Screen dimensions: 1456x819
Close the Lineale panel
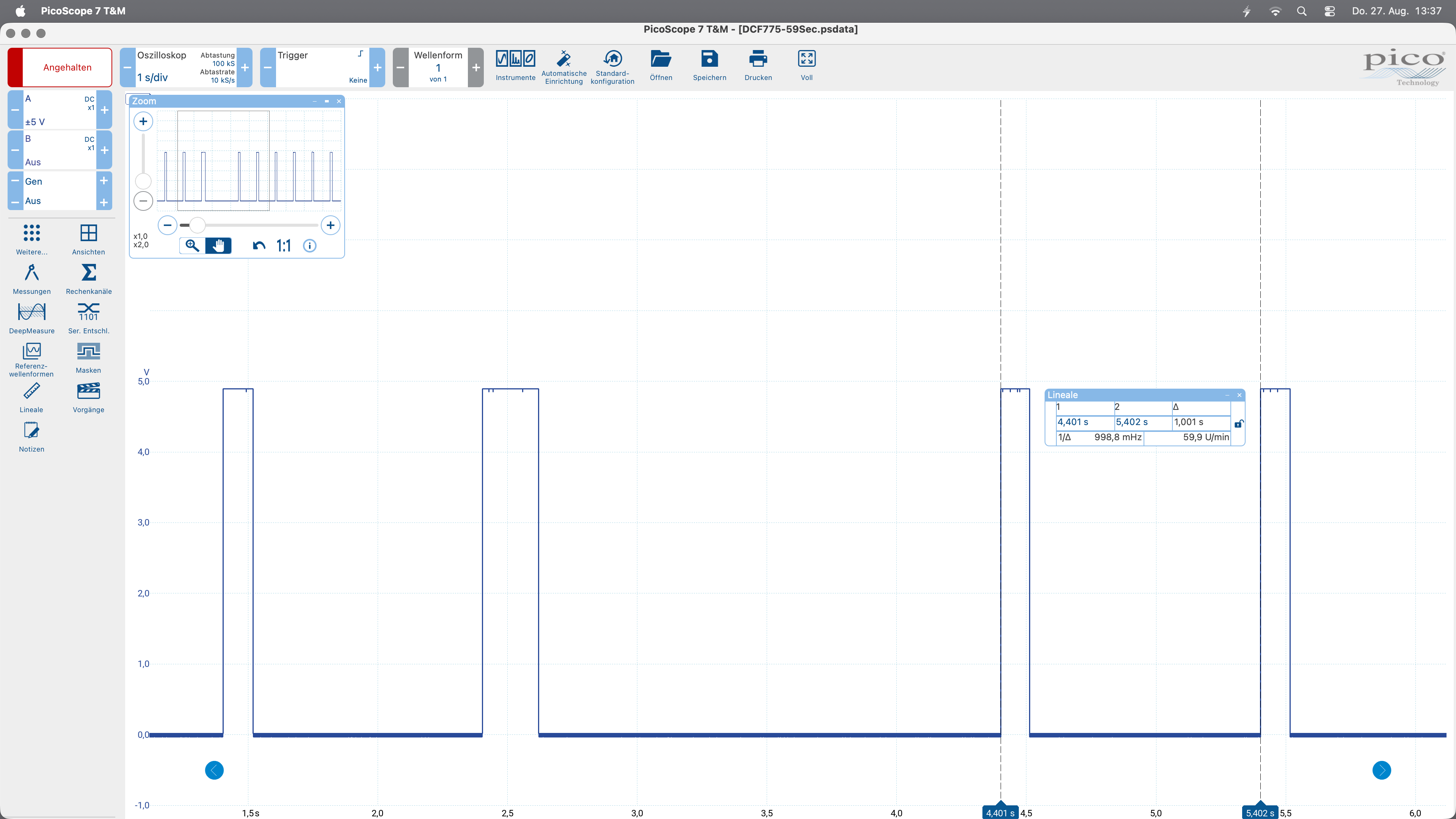click(x=1239, y=395)
